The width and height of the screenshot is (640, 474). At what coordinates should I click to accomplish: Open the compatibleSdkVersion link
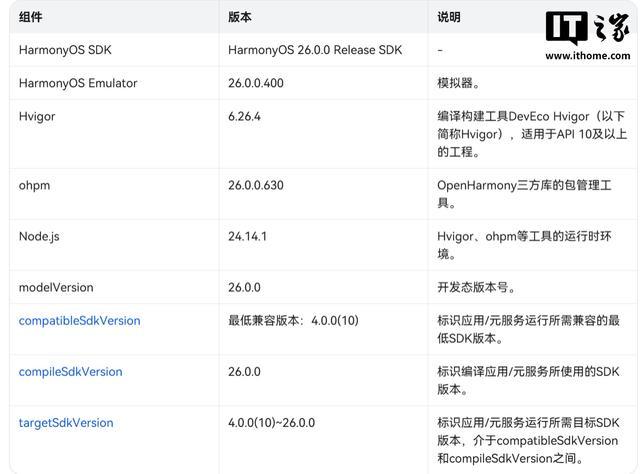tap(80, 321)
